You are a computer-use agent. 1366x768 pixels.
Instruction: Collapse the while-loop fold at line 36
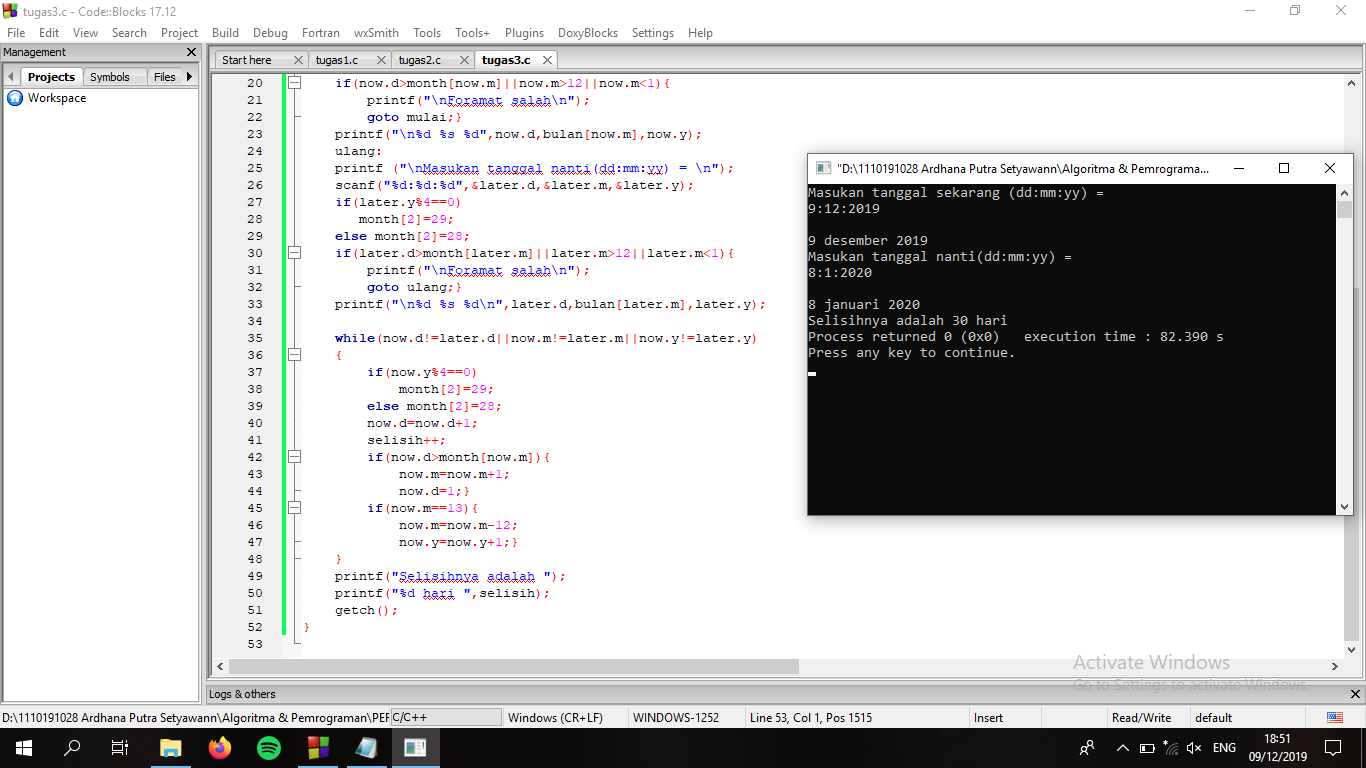(x=294, y=355)
